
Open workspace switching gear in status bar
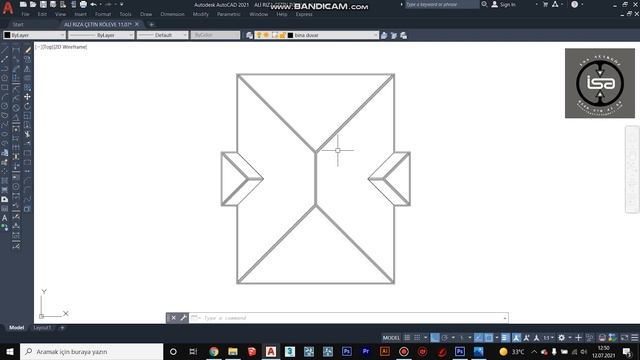pyautogui.click(x=562, y=338)
